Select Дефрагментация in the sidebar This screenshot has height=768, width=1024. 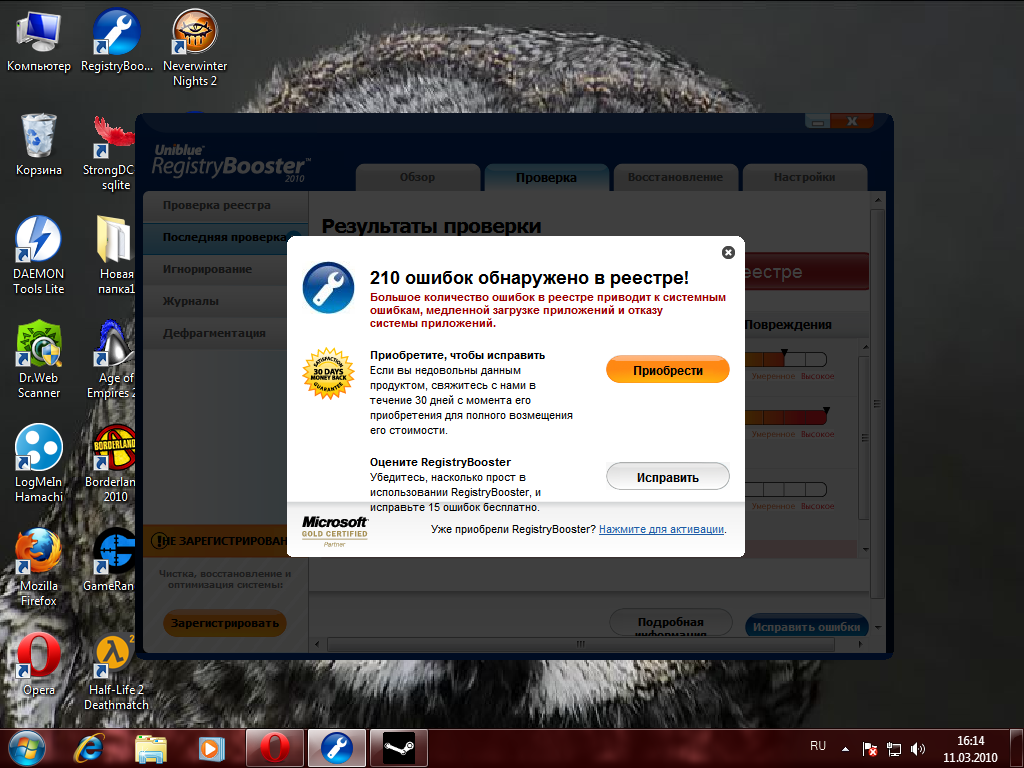[x=216, y=333]
